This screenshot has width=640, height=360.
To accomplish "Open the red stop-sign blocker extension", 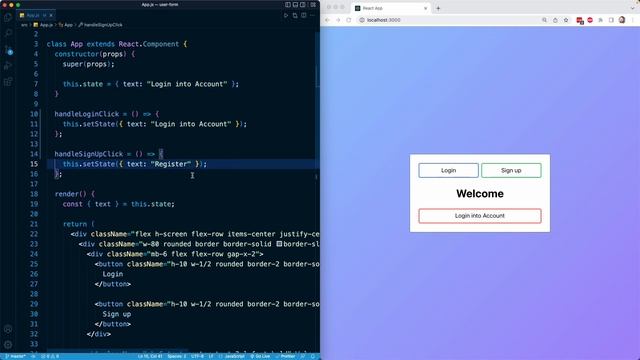I will point(590,20).
